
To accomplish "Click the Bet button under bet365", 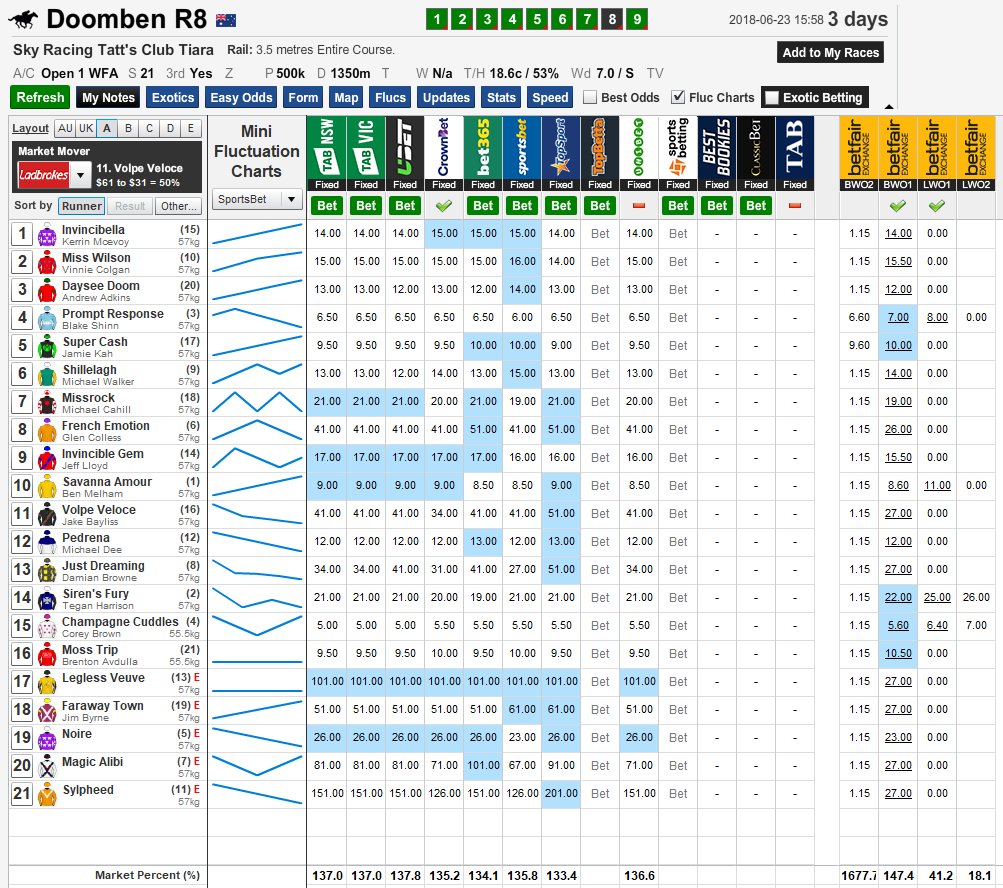I will (483, 205).
